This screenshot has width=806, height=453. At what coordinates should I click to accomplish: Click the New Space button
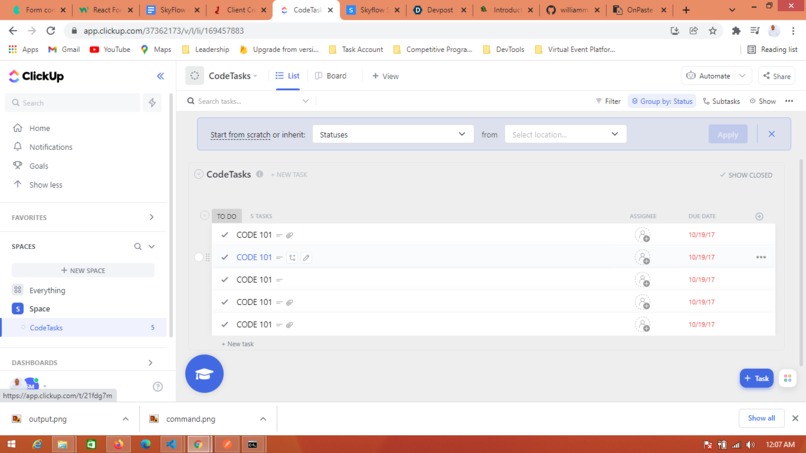[83, 270]
